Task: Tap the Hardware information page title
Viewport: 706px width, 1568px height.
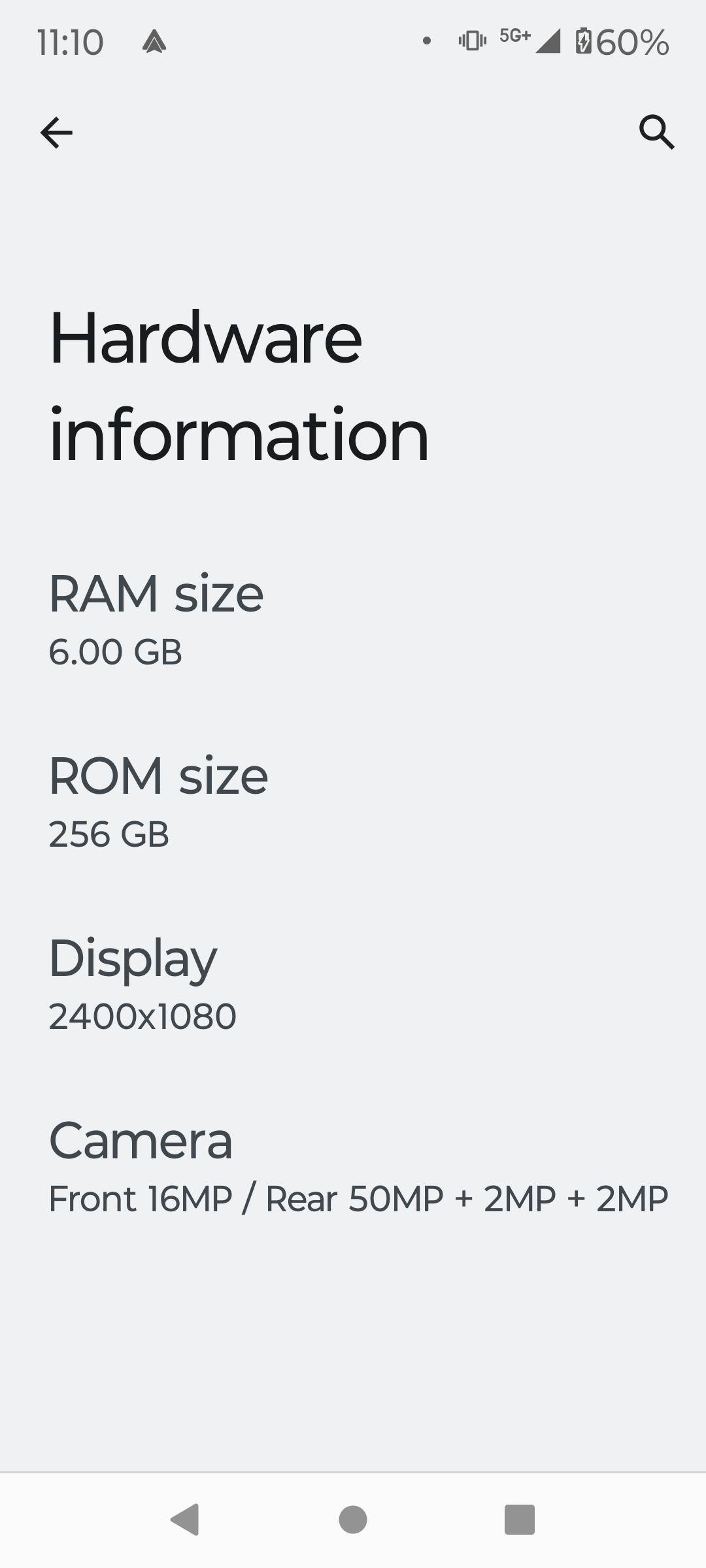Action: tap(239, 386)
